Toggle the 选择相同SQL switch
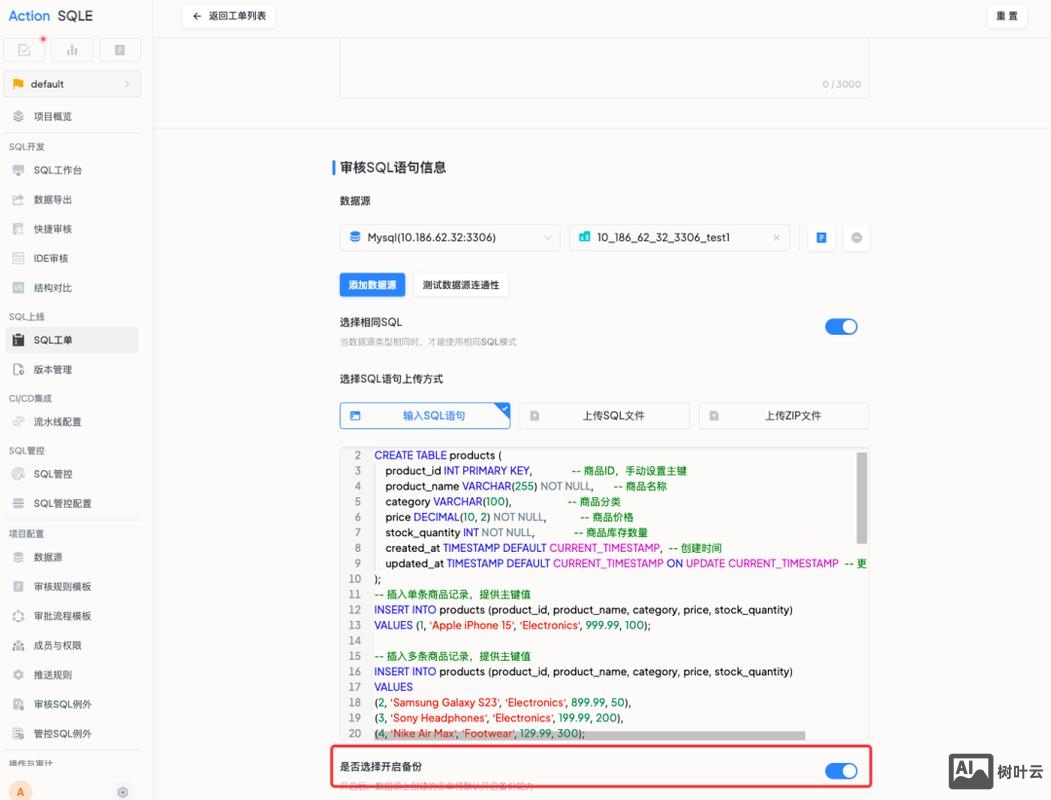 840,327
